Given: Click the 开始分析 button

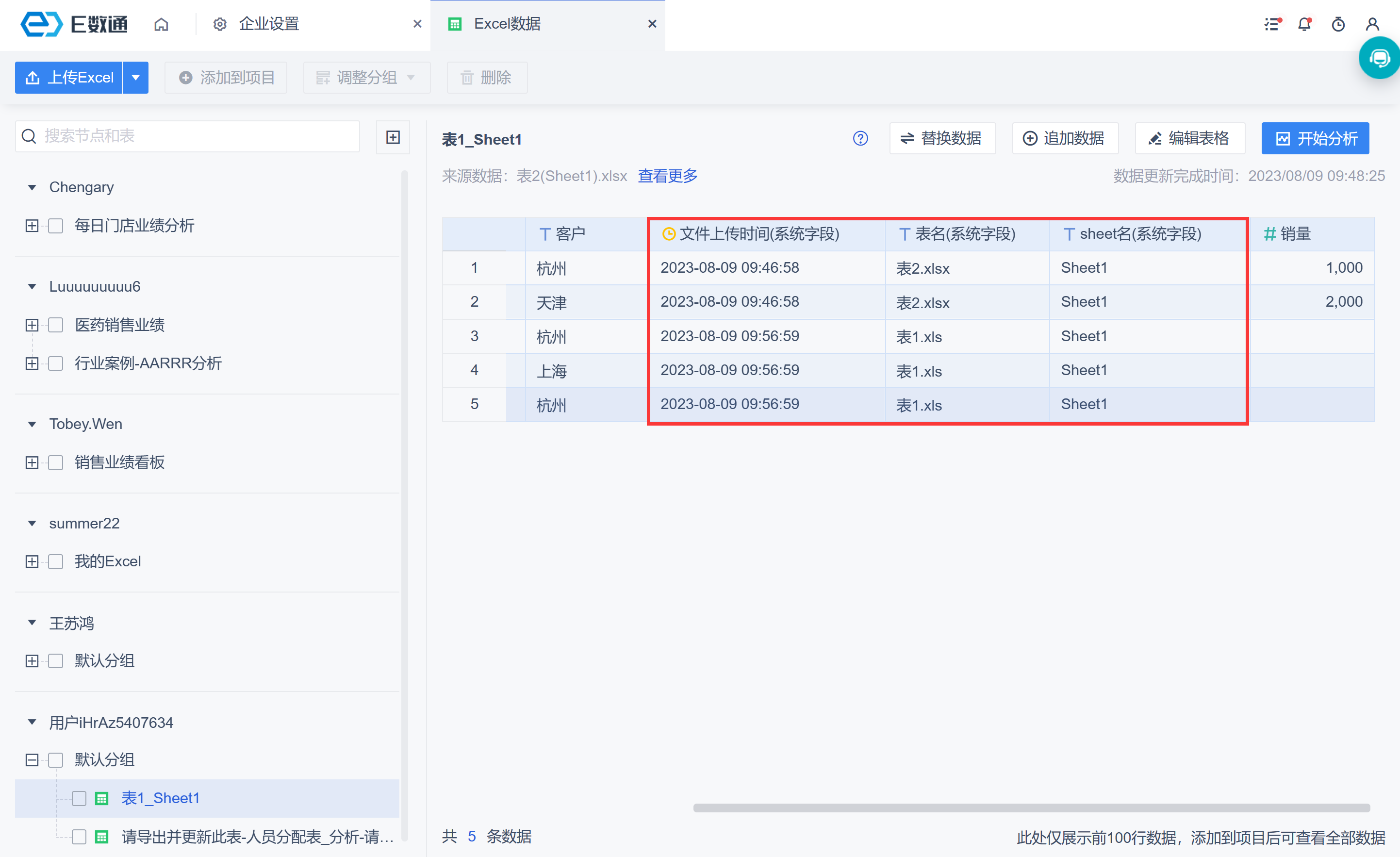Looking at the screenshot, I should click(1315, 138).
